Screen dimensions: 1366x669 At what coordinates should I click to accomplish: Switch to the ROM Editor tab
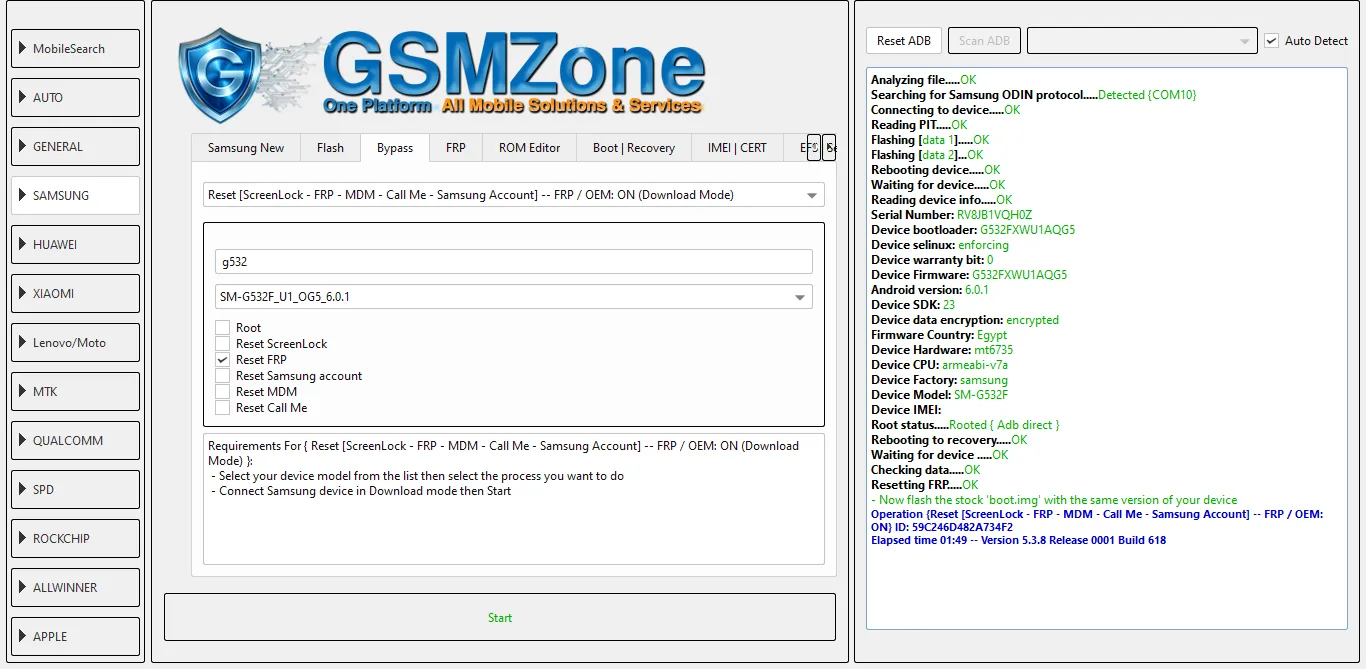pyautogui.click(x=529, y=148)
